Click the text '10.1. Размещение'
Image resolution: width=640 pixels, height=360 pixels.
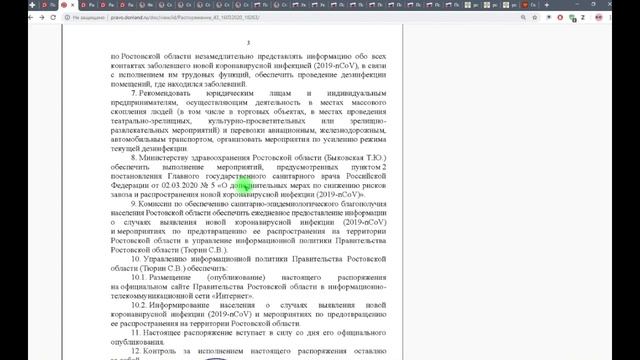pyautogui.click(x=161, y=278)
